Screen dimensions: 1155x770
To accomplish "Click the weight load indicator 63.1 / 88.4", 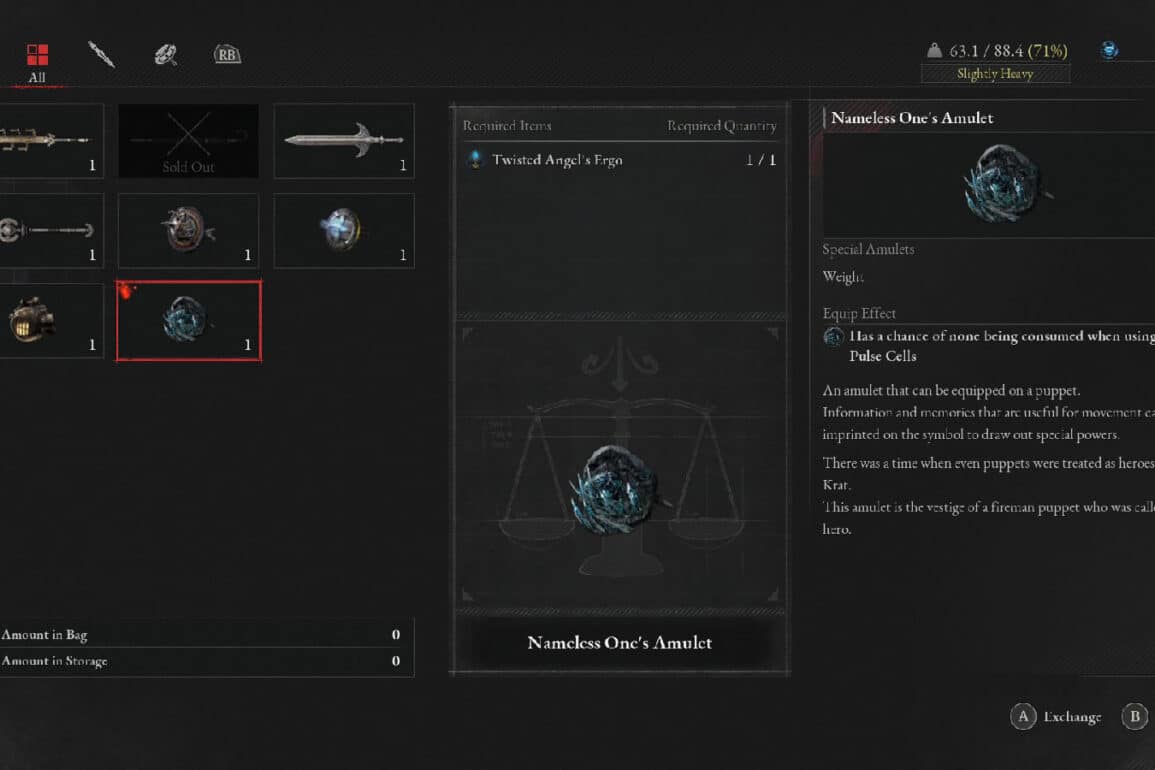I will click(997, 51).
